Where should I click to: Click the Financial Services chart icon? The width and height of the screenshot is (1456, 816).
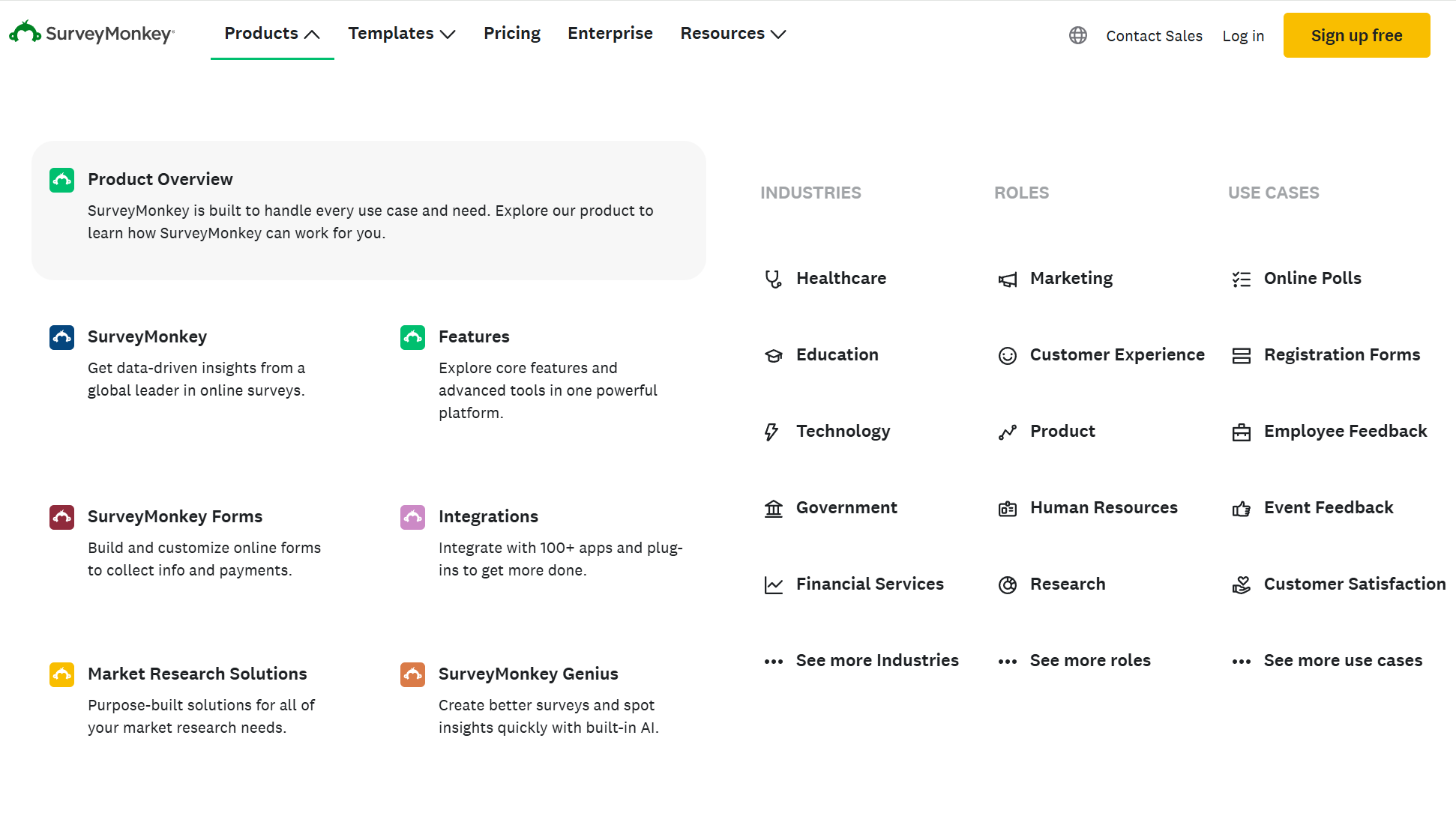773,585
